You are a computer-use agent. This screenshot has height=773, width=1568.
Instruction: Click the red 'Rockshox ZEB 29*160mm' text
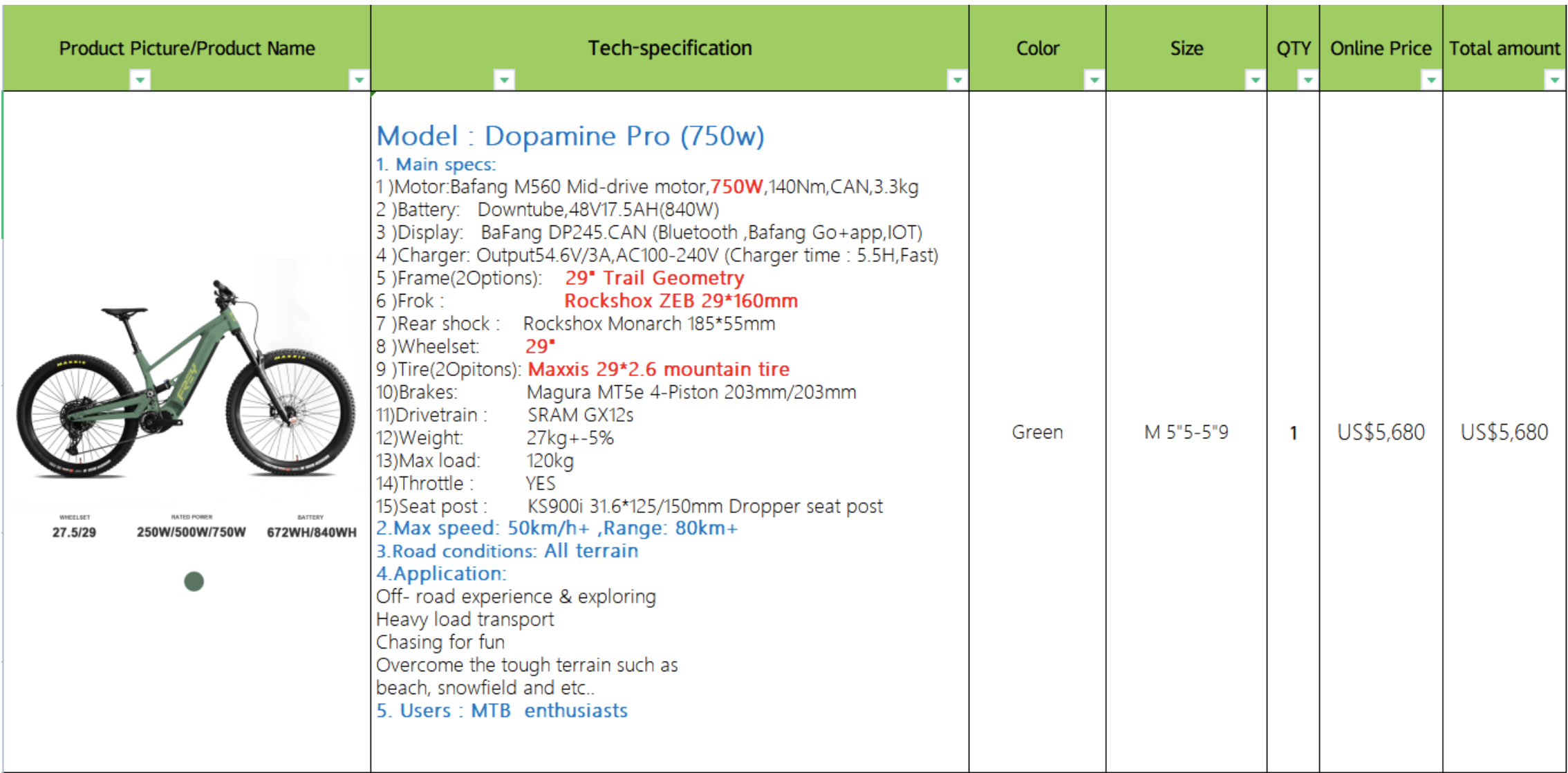tap(681, 301)
